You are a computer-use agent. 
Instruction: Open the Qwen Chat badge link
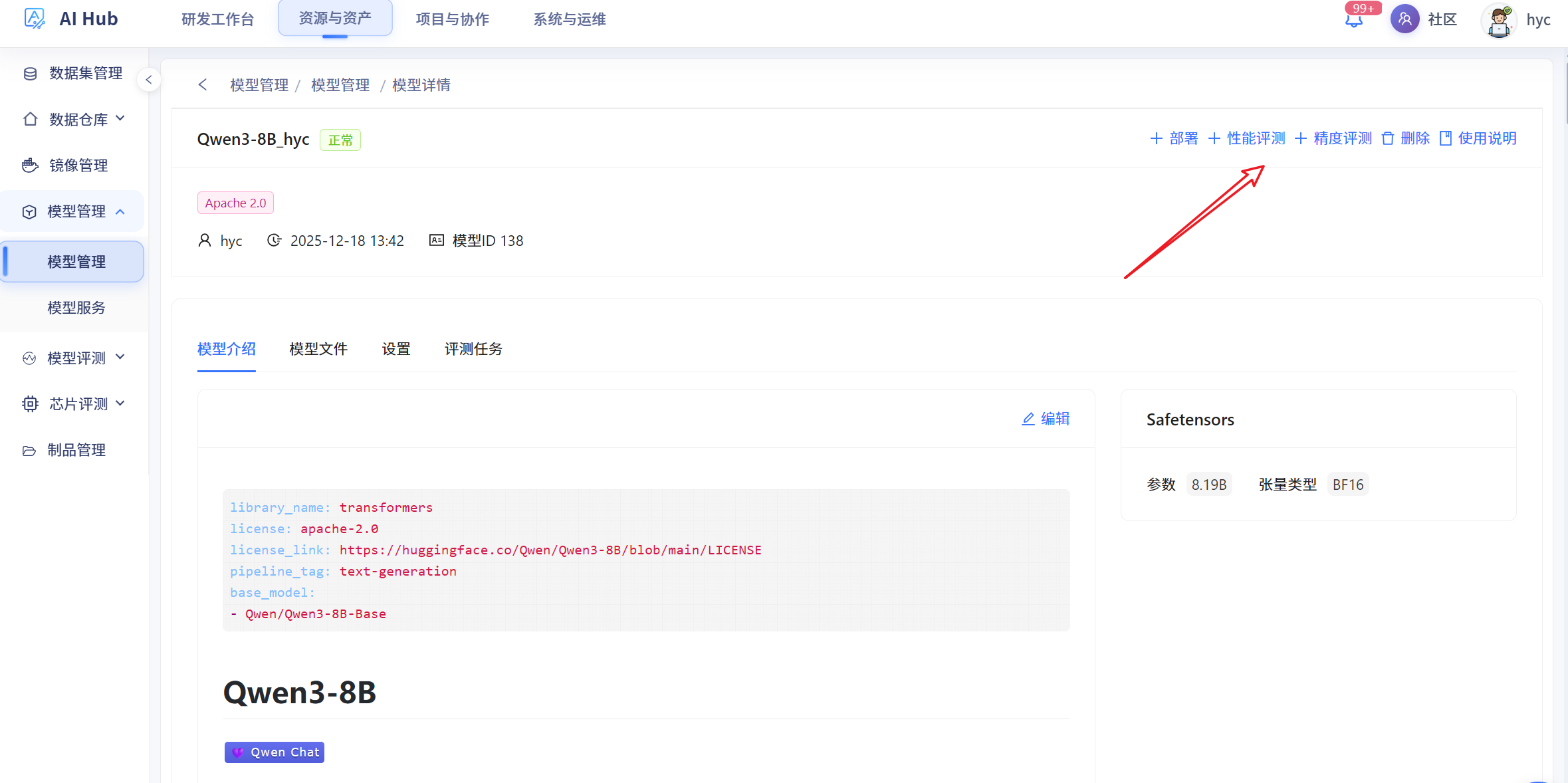coord(275,752)
